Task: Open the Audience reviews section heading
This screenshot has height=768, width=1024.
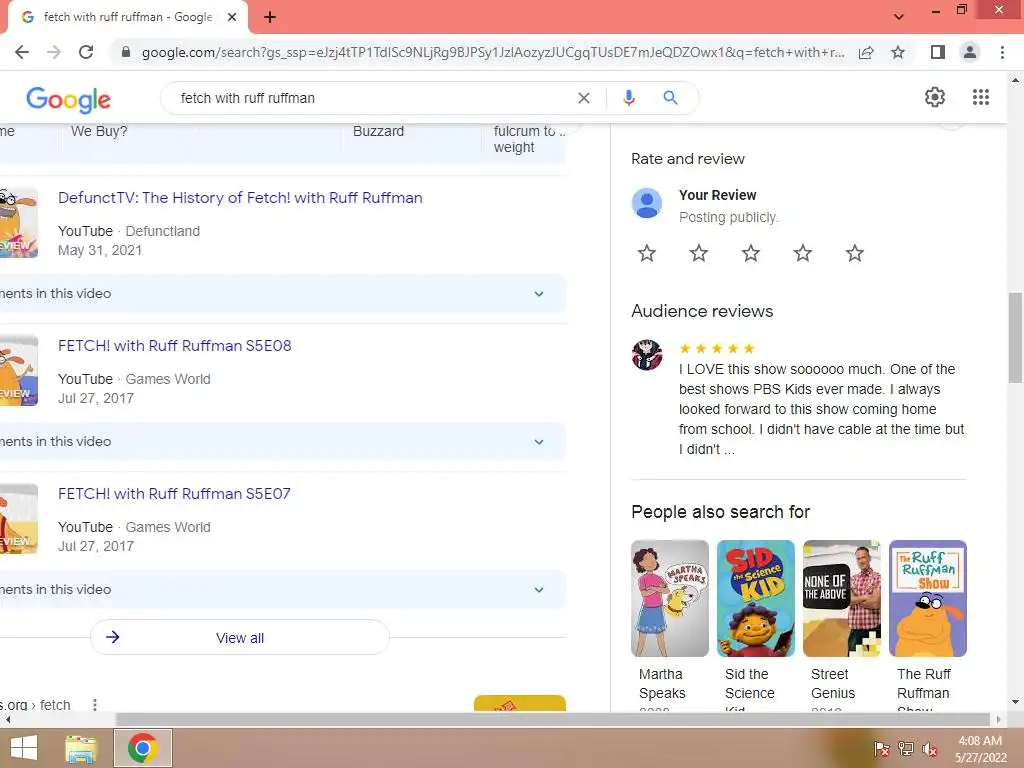Action: pos(702,312)
